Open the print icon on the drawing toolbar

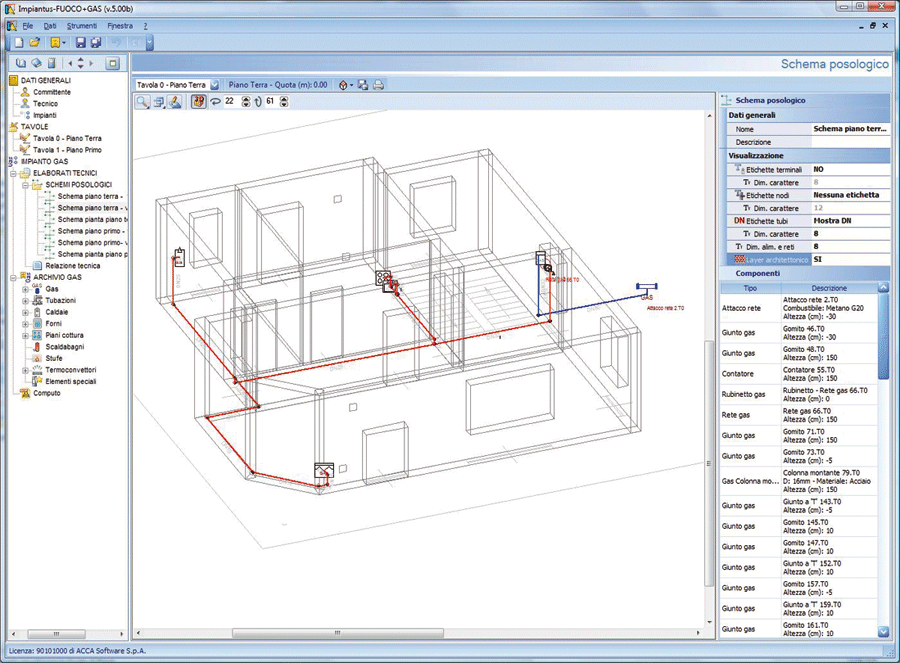click(x=378, y=86)
